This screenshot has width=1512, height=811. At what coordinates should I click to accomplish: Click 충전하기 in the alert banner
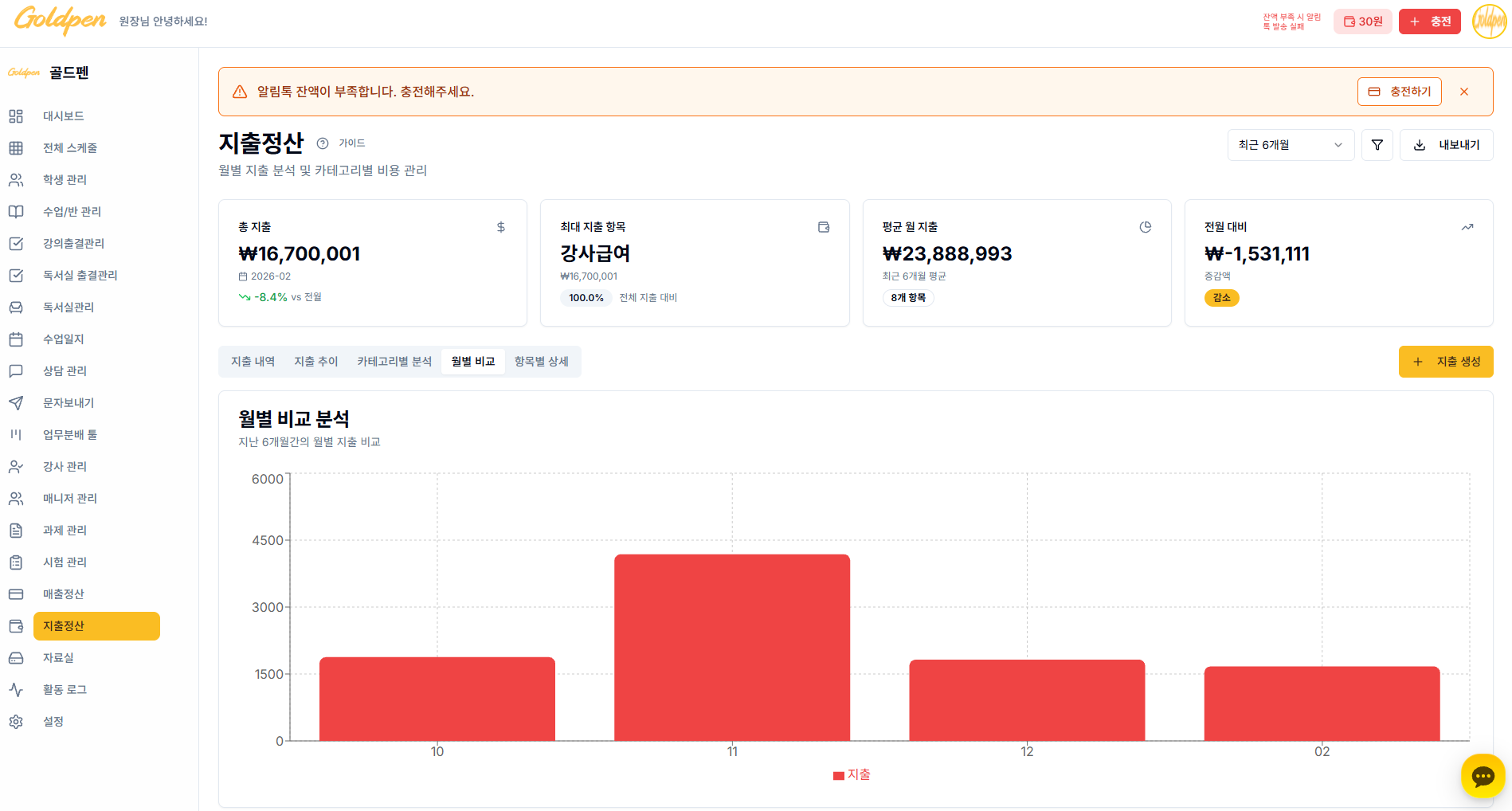tap(1399, 92)
